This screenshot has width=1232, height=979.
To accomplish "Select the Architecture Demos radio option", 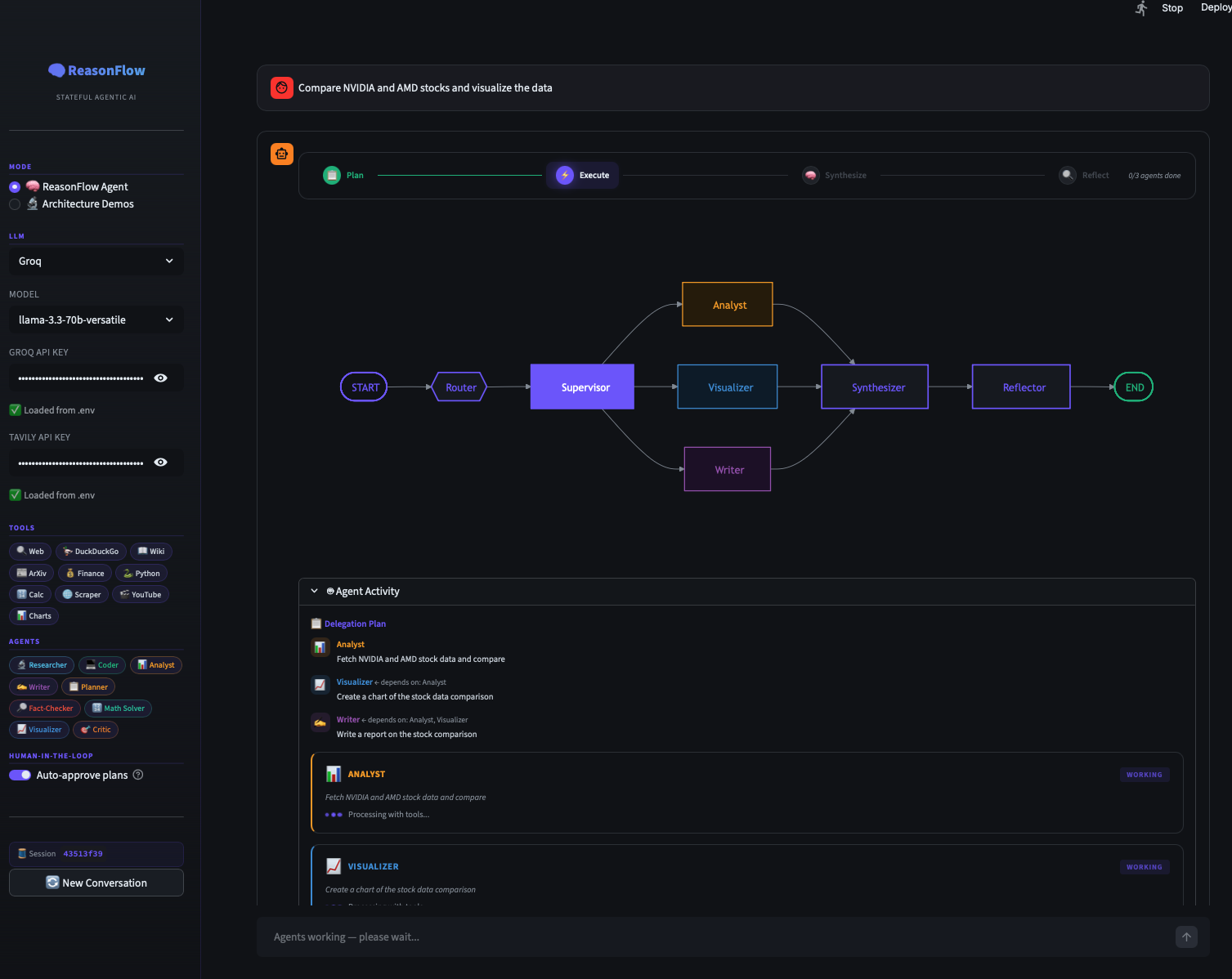I will point(15,204).
